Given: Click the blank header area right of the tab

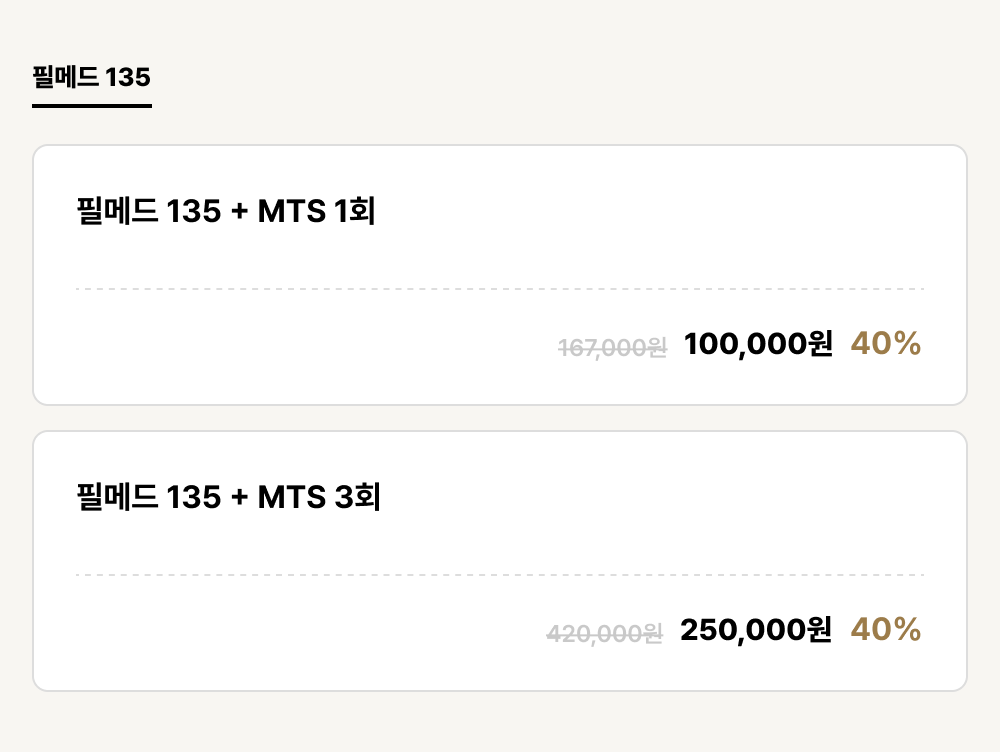Looking at the screenshot, I should click(574, 78).
